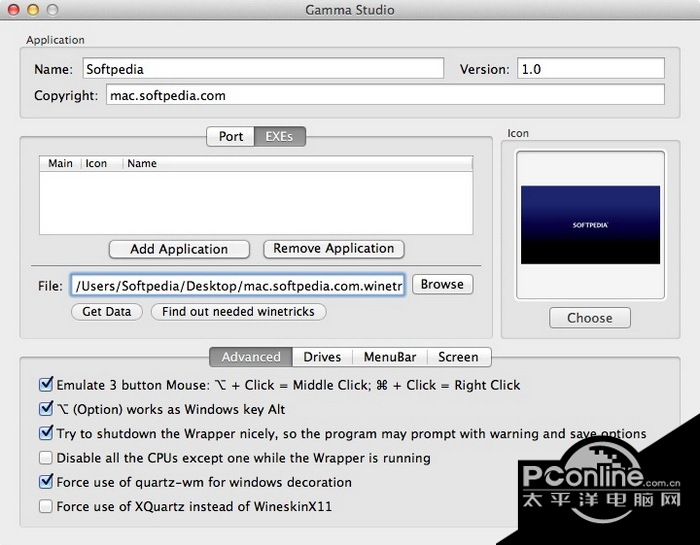Image resolution: width=700 pixels, height=545 pixels.
Task: Show the Screen tab
Action: coord(458,357)
